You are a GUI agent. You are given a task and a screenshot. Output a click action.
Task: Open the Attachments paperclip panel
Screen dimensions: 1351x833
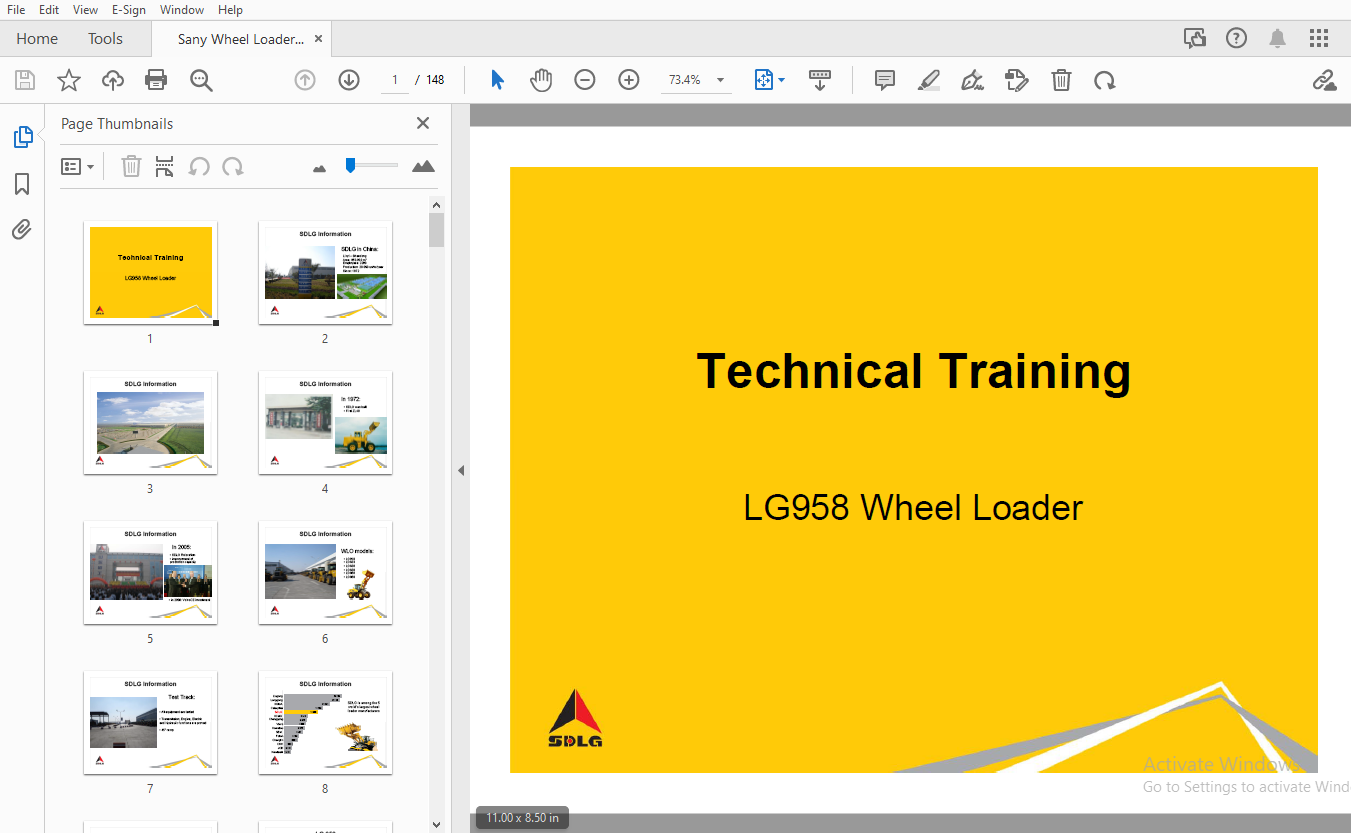[22, 230]
